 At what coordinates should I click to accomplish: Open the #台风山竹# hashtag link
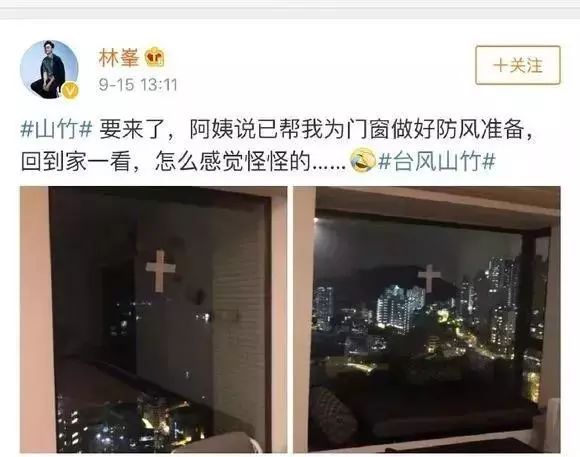pos(437,162)
